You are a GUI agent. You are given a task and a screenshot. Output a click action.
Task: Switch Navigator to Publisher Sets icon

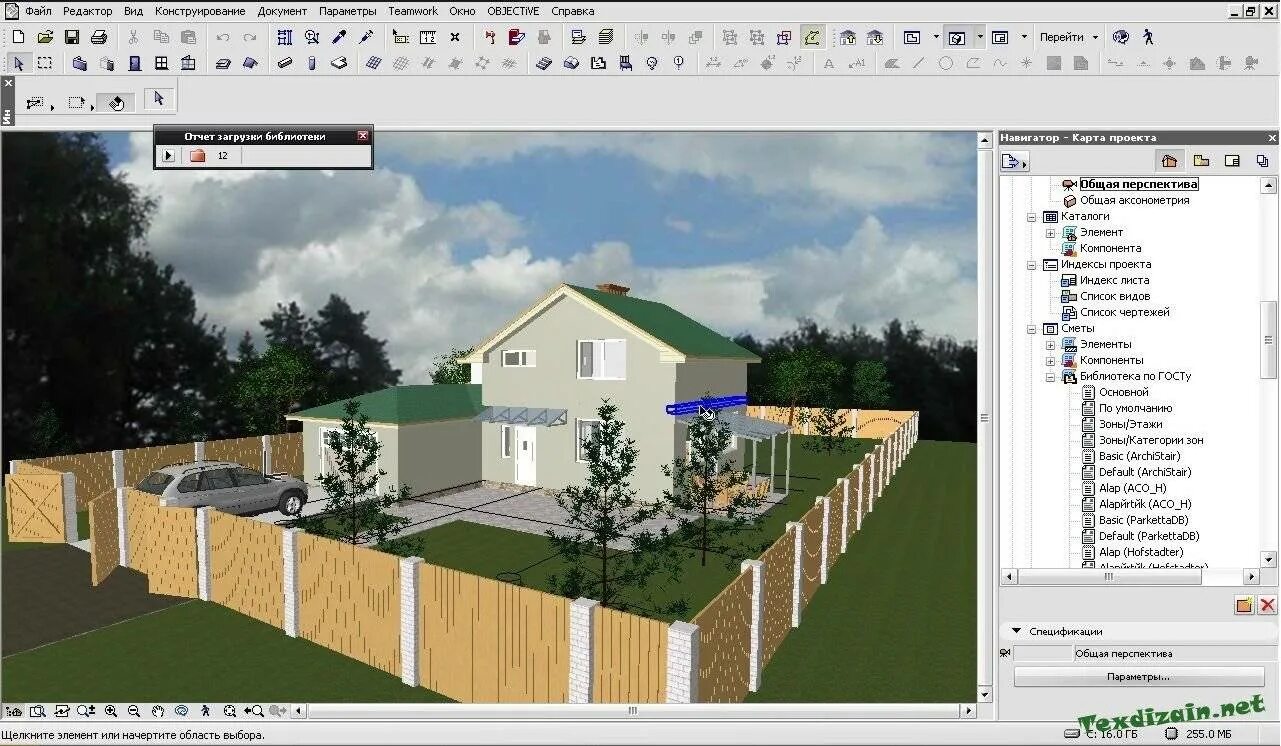[1262, 160]
